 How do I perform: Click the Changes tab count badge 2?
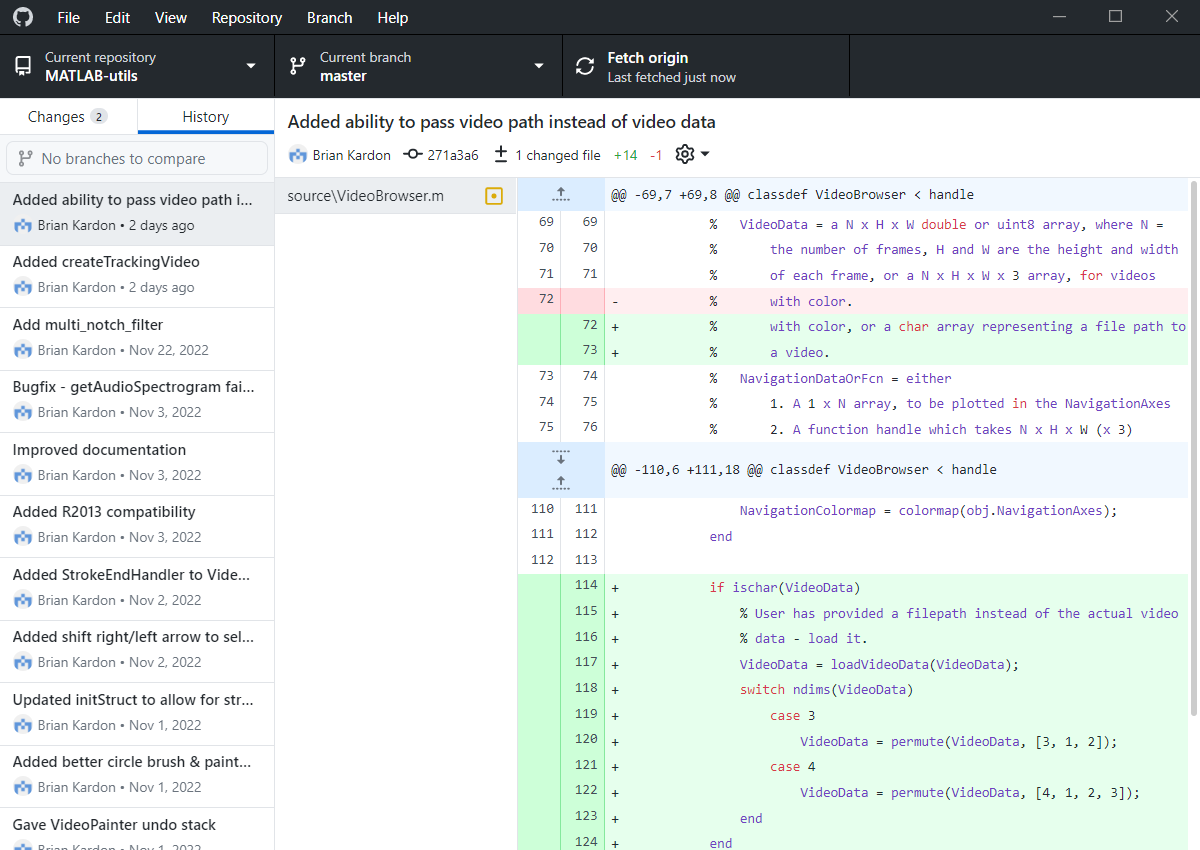click(99, 117)
